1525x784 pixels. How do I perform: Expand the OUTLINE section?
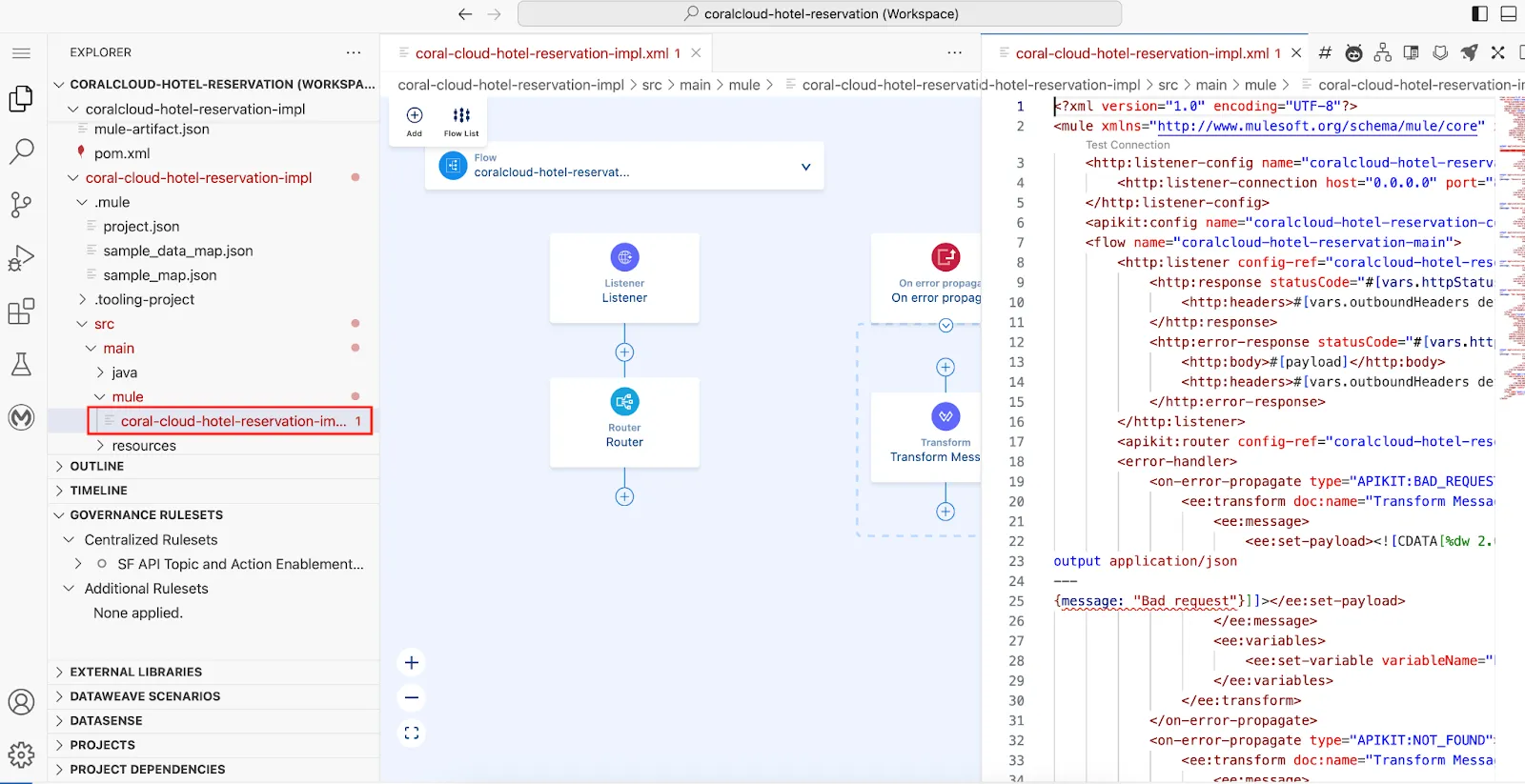96,466
